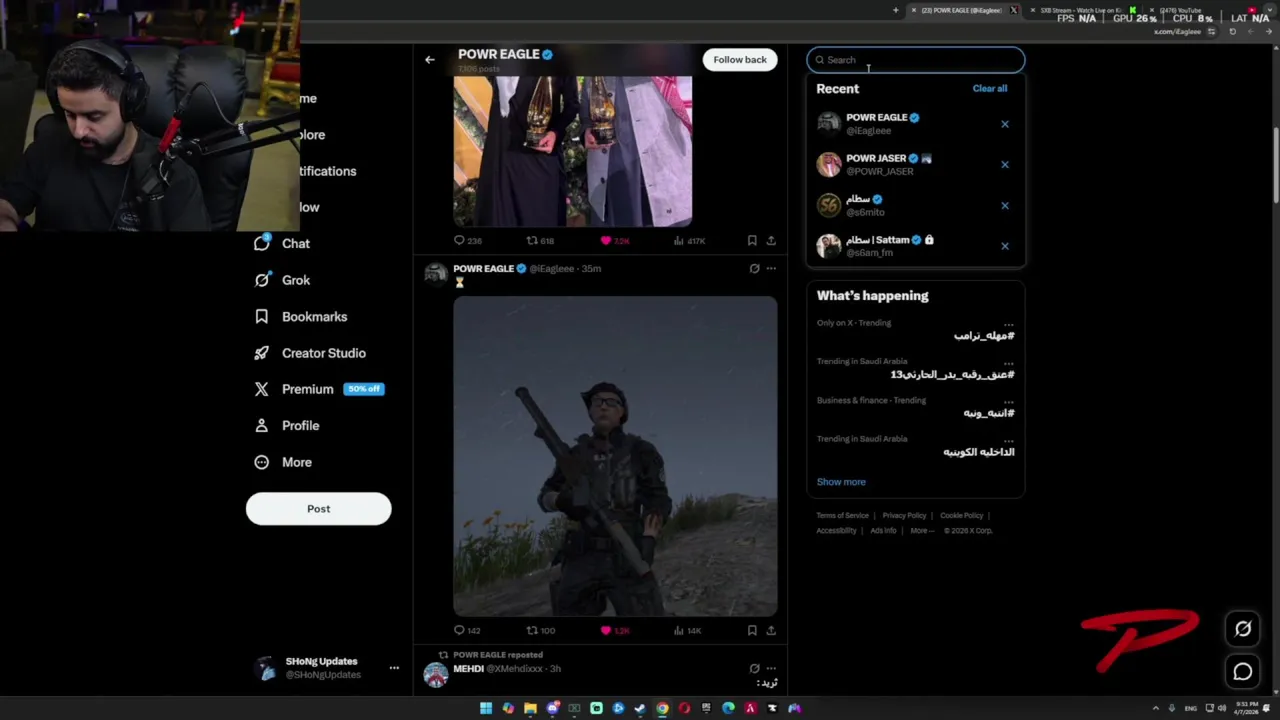Remove @s6mito entry from recent searches

point(1005,205)
